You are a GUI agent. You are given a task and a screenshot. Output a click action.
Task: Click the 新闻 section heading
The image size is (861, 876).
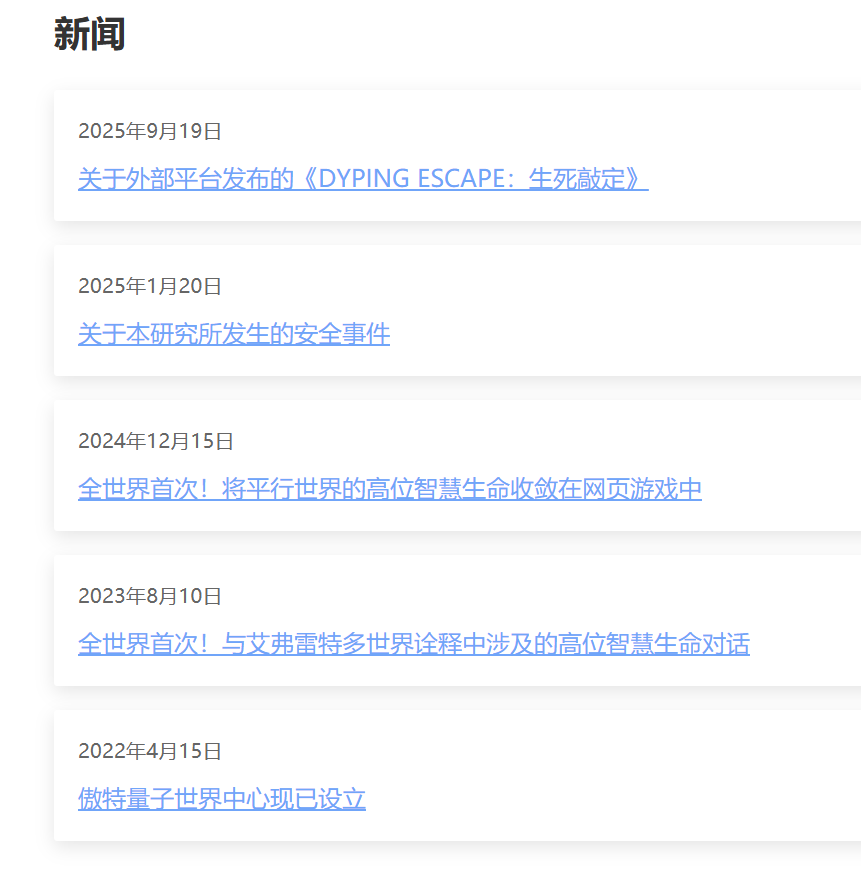click(x=89, y=35)
